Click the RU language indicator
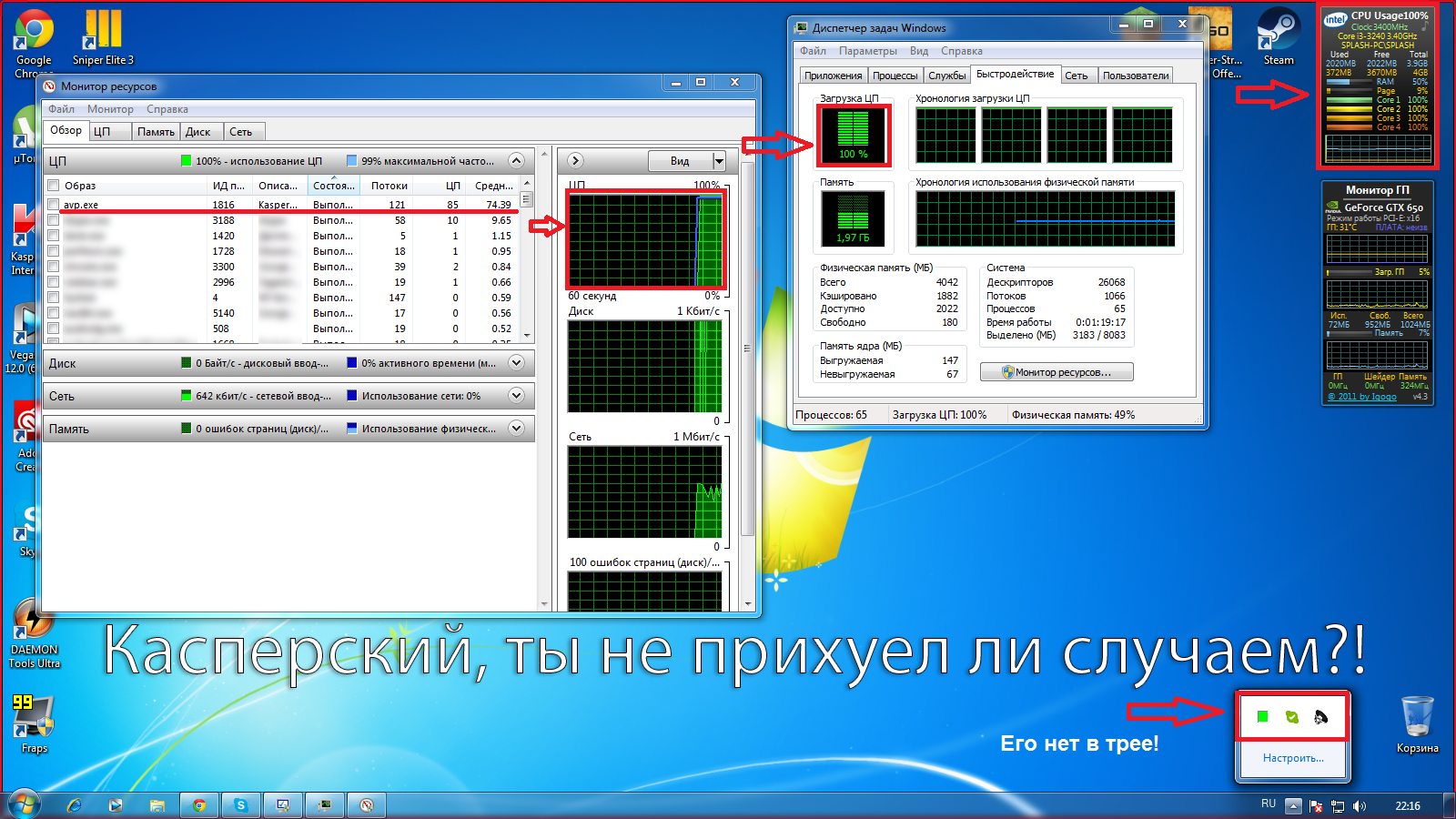This screenshot has height=819, width=1456. click(x=1269, y=804)
